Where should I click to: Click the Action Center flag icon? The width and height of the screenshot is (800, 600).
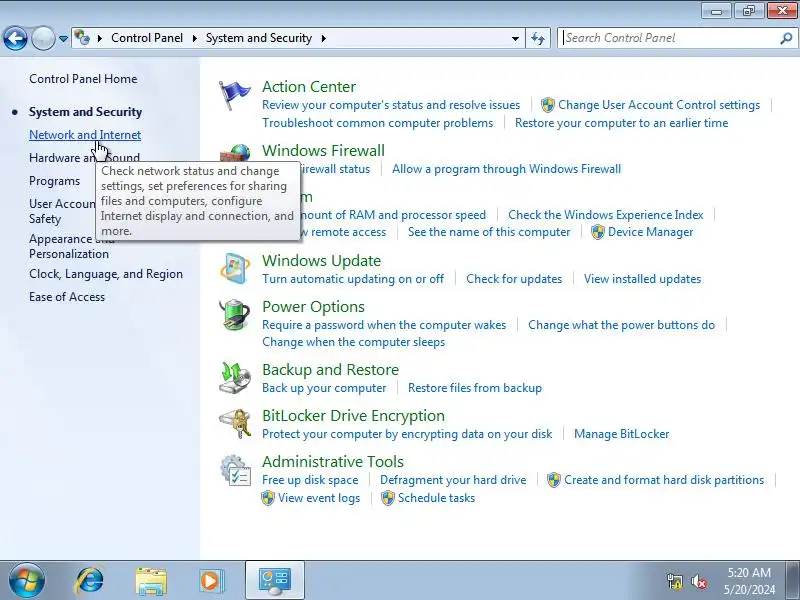(234, 95)
